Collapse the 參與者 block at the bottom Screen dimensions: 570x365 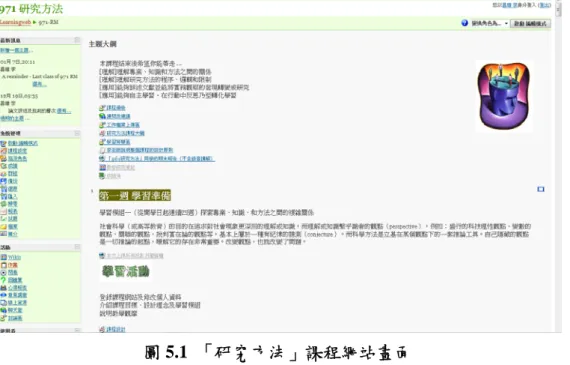[x=77, y=330]
